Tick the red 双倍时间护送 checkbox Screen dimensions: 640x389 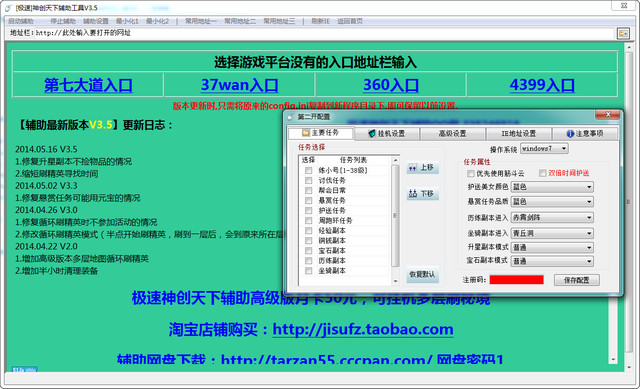coord(542,173)
